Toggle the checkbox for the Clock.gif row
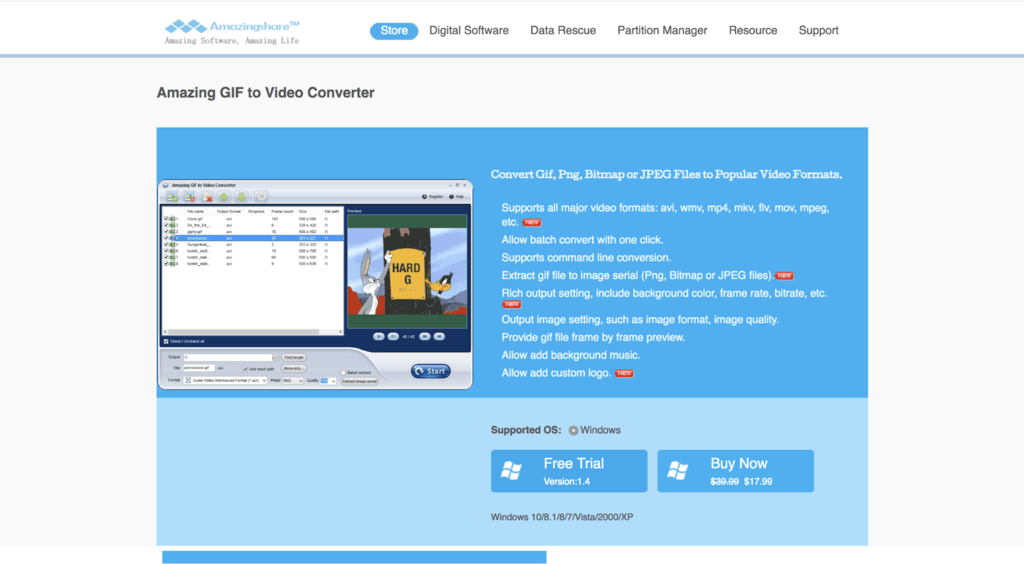This screenshot has width=1024, height=564. 166,219
